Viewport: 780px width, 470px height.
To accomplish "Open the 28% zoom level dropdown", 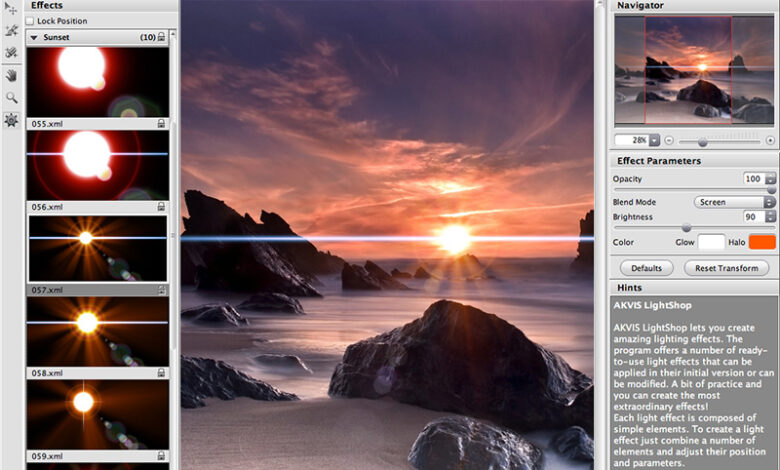I will click(x=655, y=140).
